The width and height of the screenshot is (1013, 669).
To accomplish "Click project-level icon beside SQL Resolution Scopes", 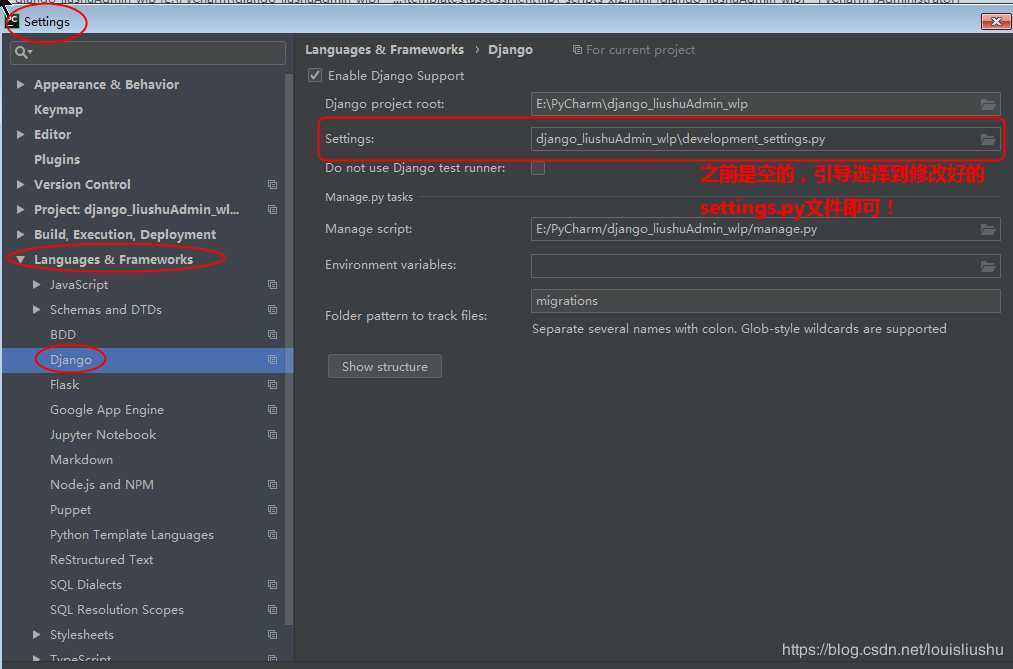I will tap(273, 610).
